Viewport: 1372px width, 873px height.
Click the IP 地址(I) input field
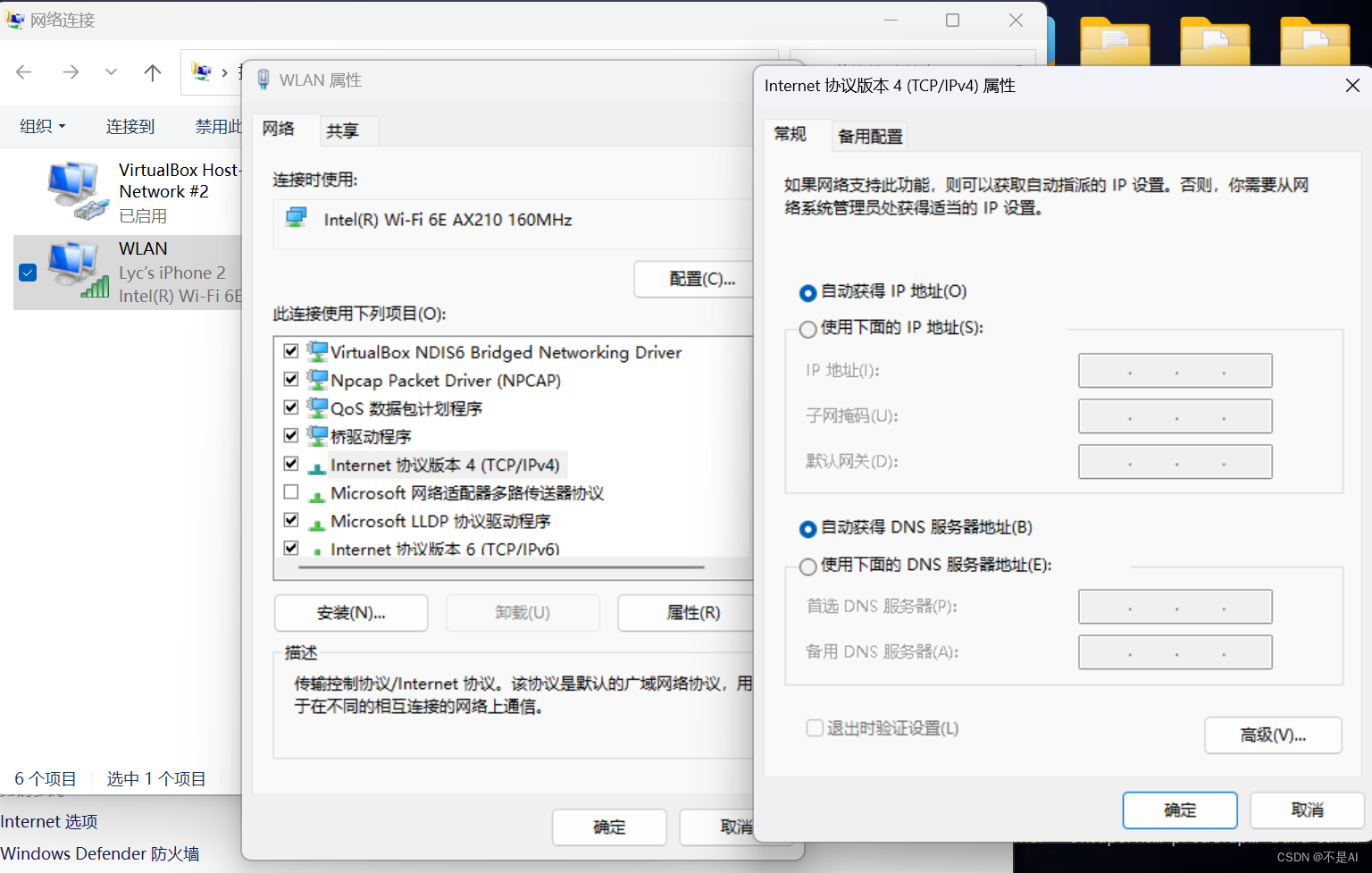[x=1175, y=371]
